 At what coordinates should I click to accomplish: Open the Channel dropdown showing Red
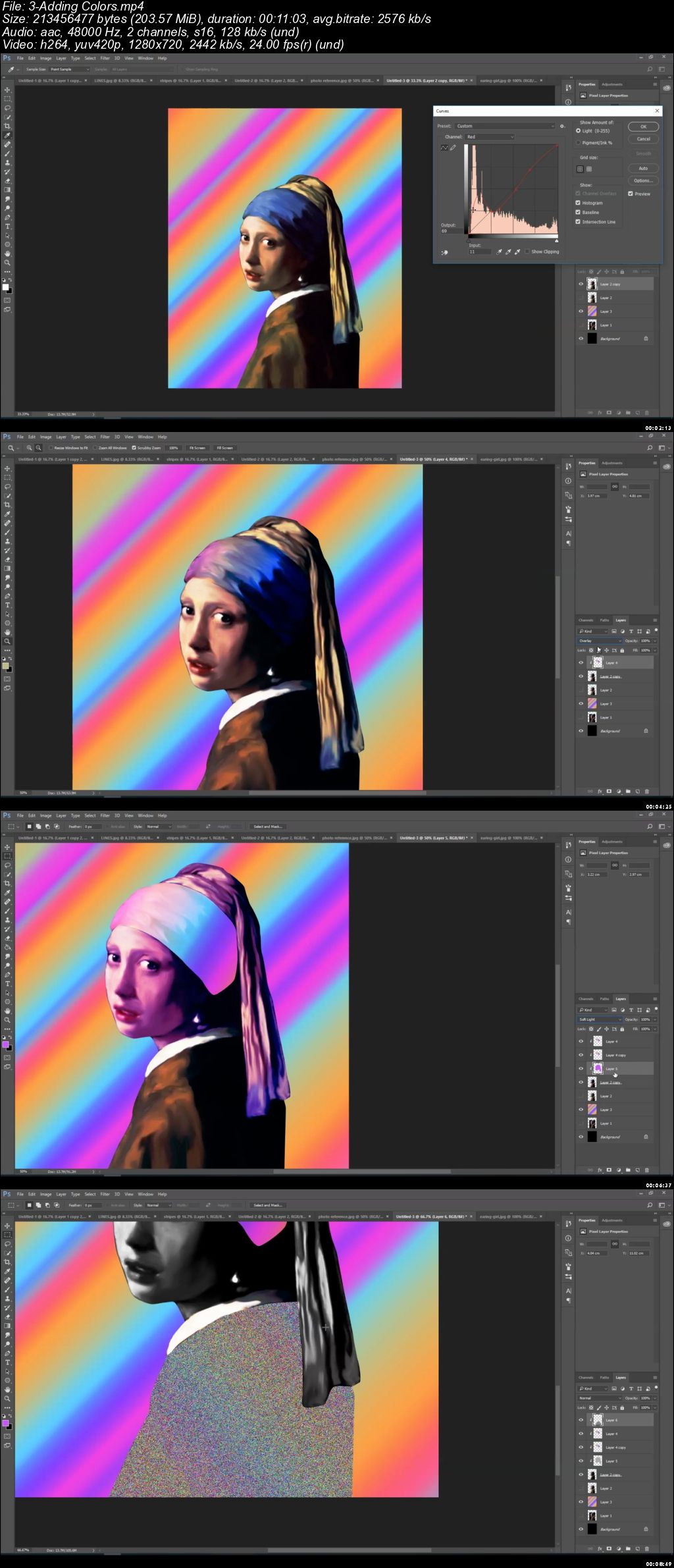click(x=490, y=137)
